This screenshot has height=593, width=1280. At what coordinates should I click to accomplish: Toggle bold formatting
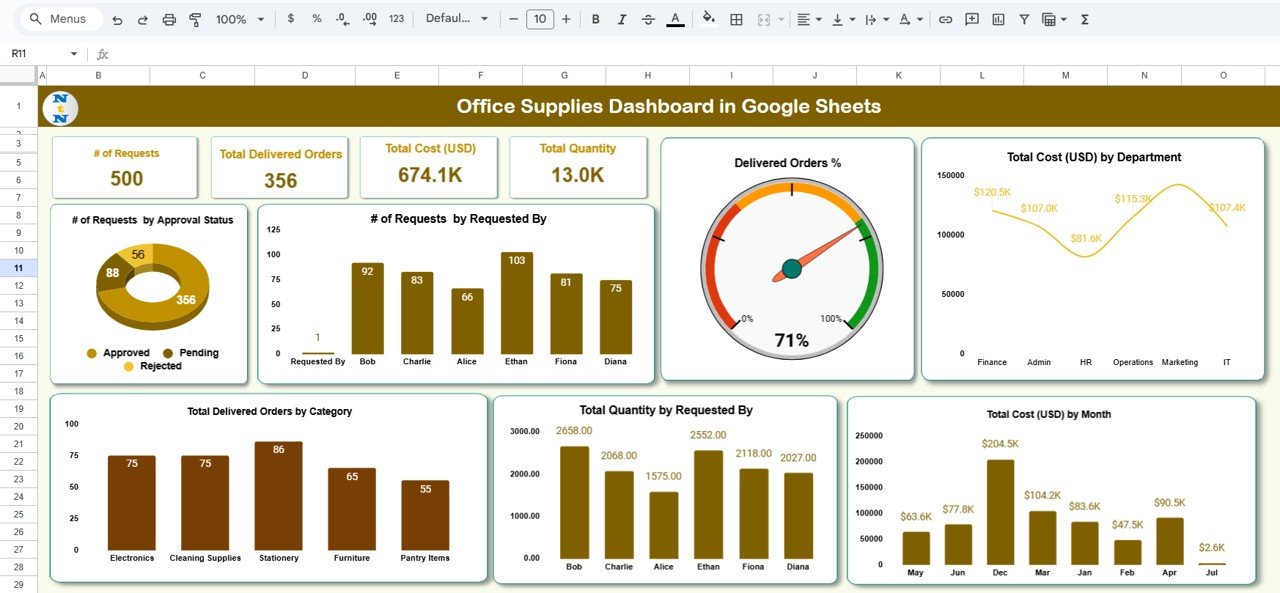tap(596, 19)
